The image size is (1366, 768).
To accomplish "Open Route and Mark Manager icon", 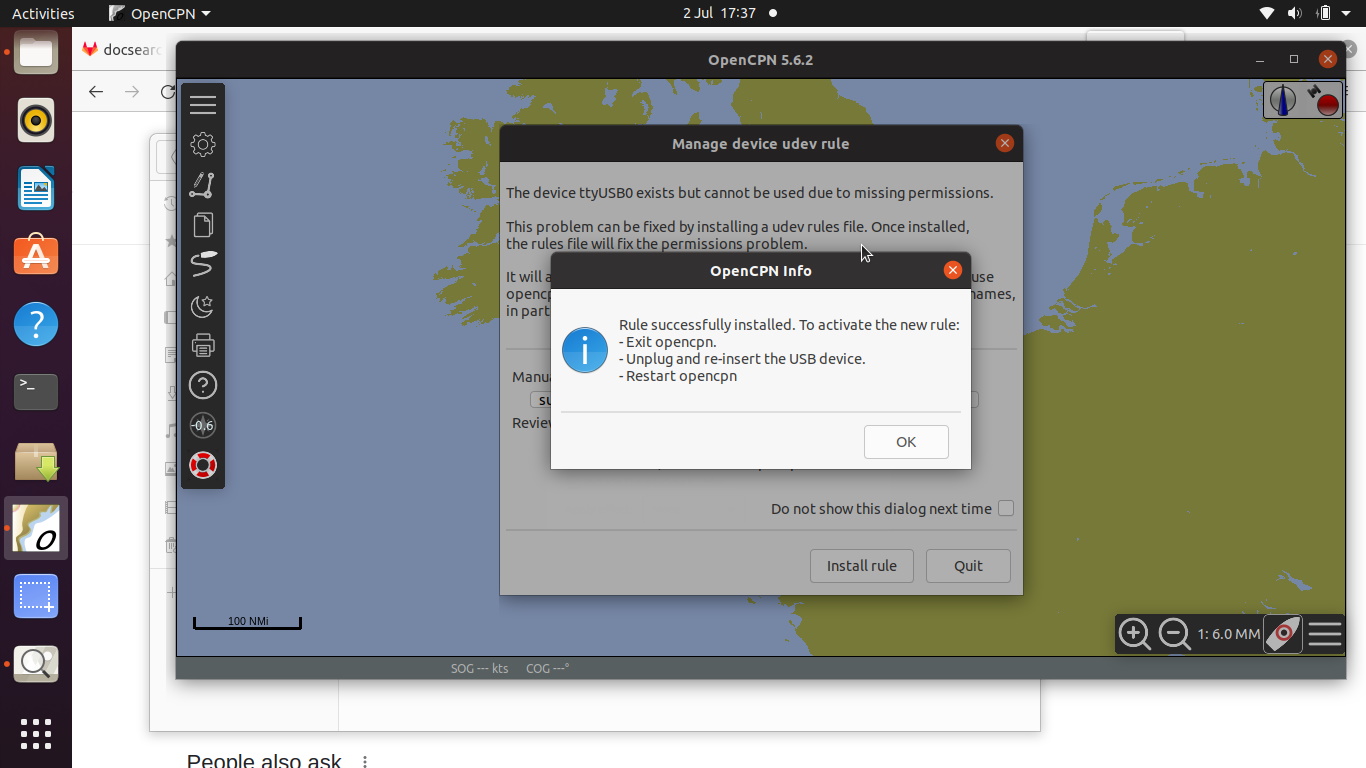I will tap(203, 225).
